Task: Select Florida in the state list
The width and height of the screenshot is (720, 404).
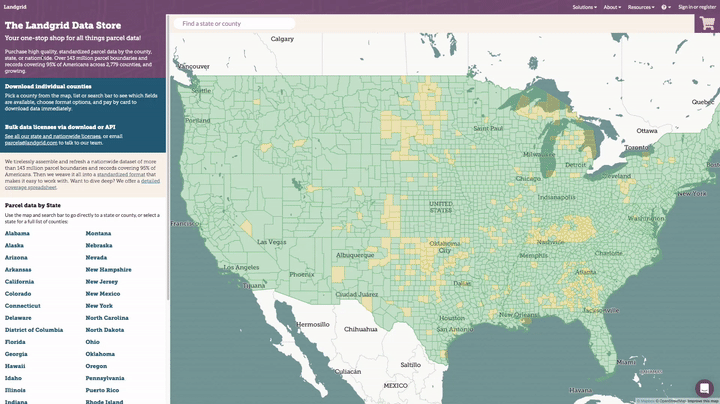Action: tap(15, 342)
